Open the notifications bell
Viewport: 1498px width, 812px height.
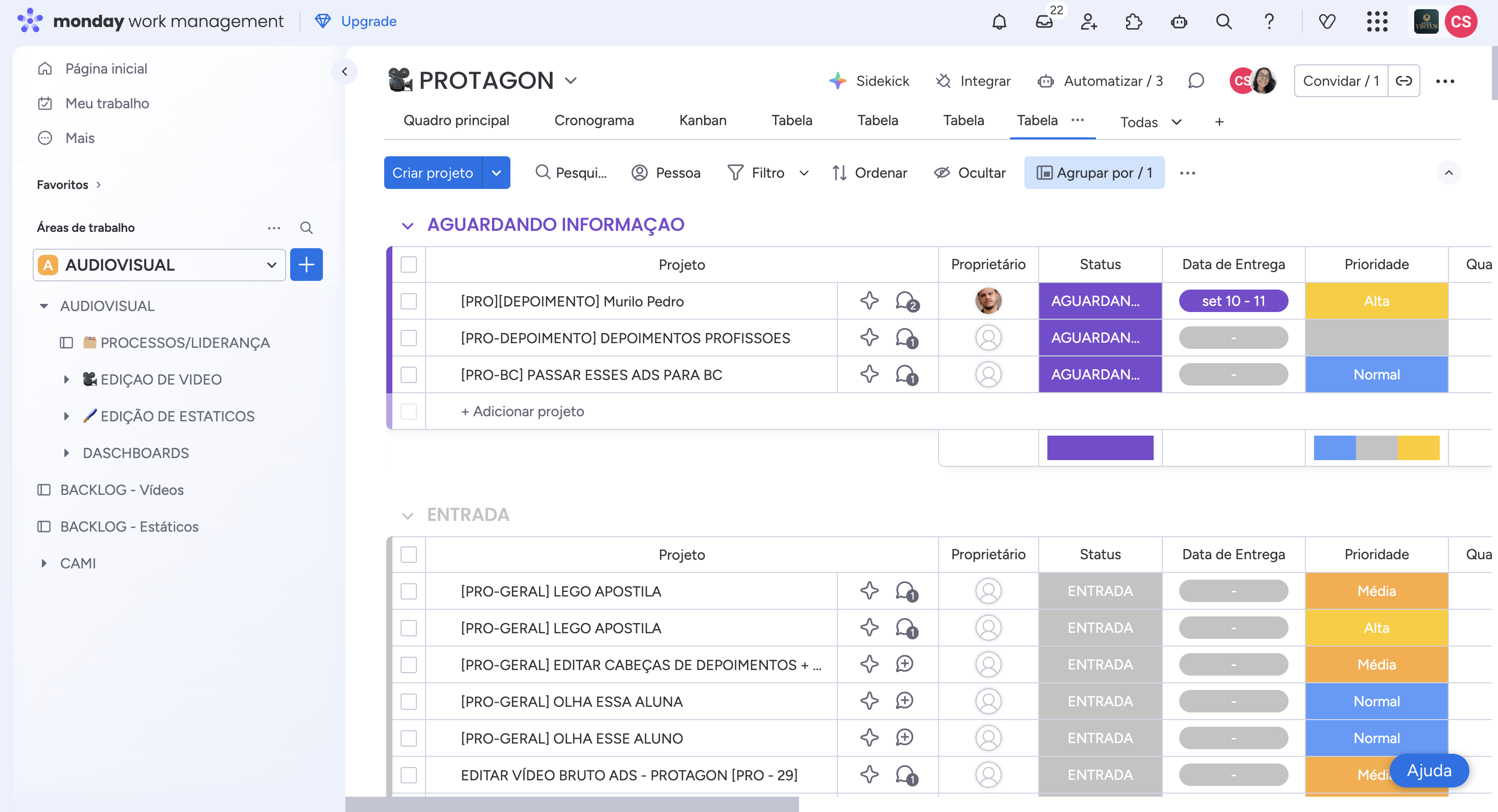(x=999, y=22)
